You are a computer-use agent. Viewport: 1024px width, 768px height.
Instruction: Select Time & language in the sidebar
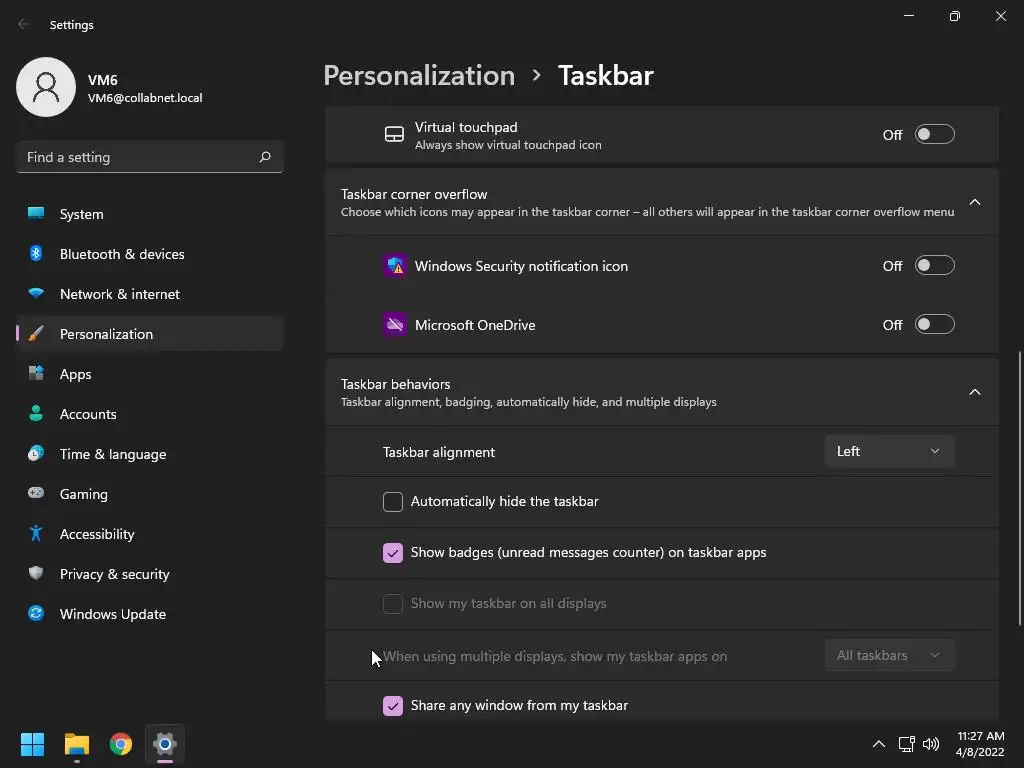pos(112,454)
